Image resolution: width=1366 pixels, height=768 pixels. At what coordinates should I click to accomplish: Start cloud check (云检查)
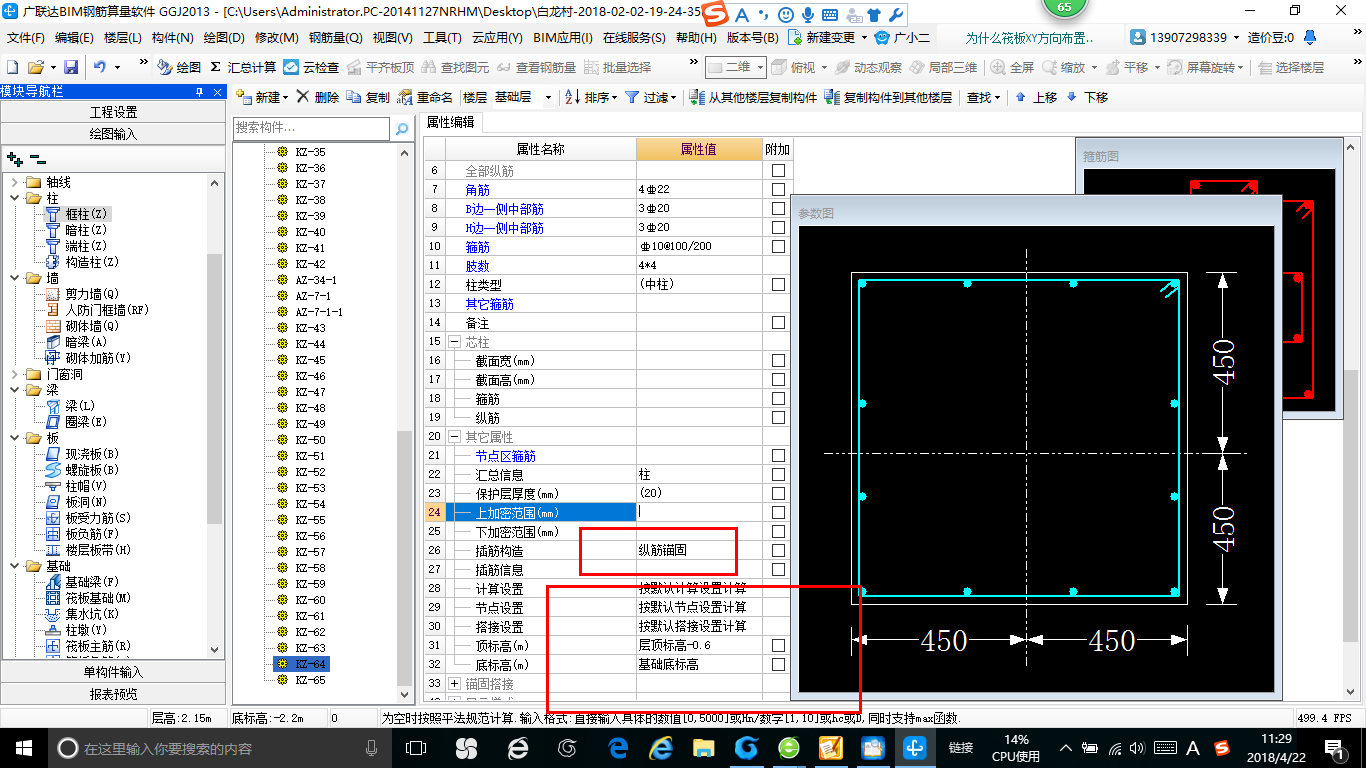point(311,67)
